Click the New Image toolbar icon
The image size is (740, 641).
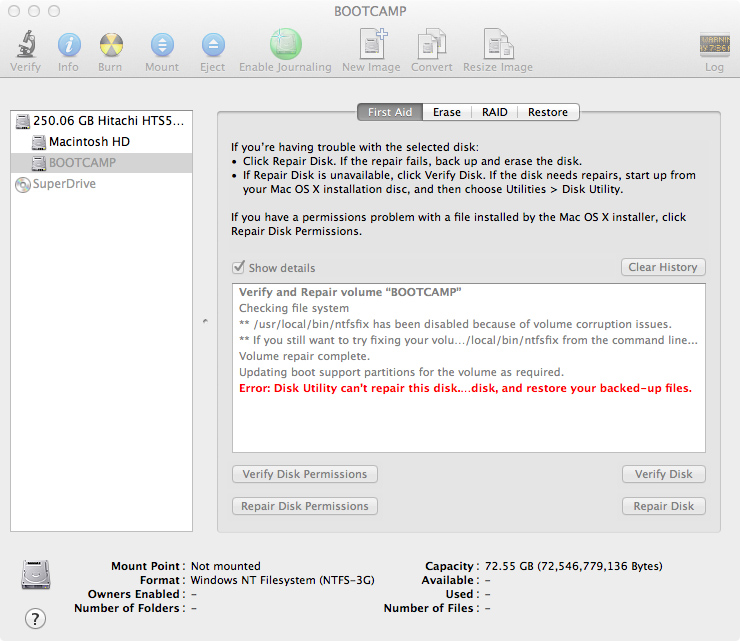[x=373, y=43]
